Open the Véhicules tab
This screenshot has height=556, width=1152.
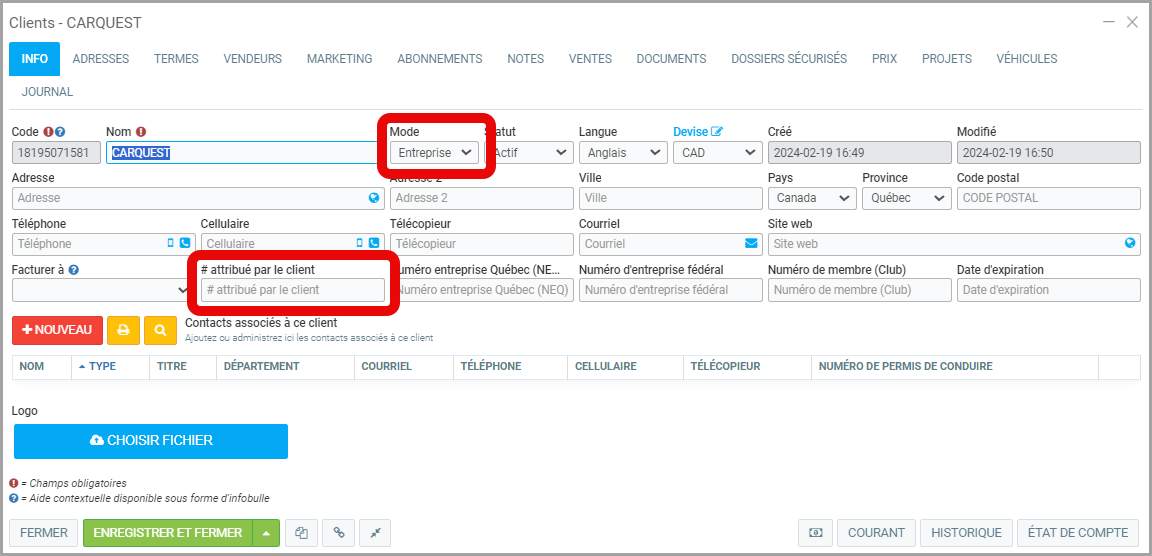(1026, 59)
